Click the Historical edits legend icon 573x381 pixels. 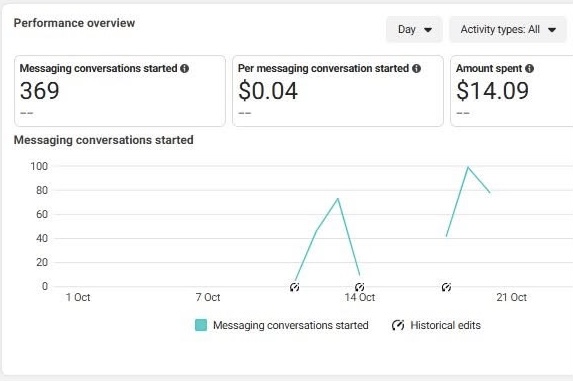tap(398, 325)
